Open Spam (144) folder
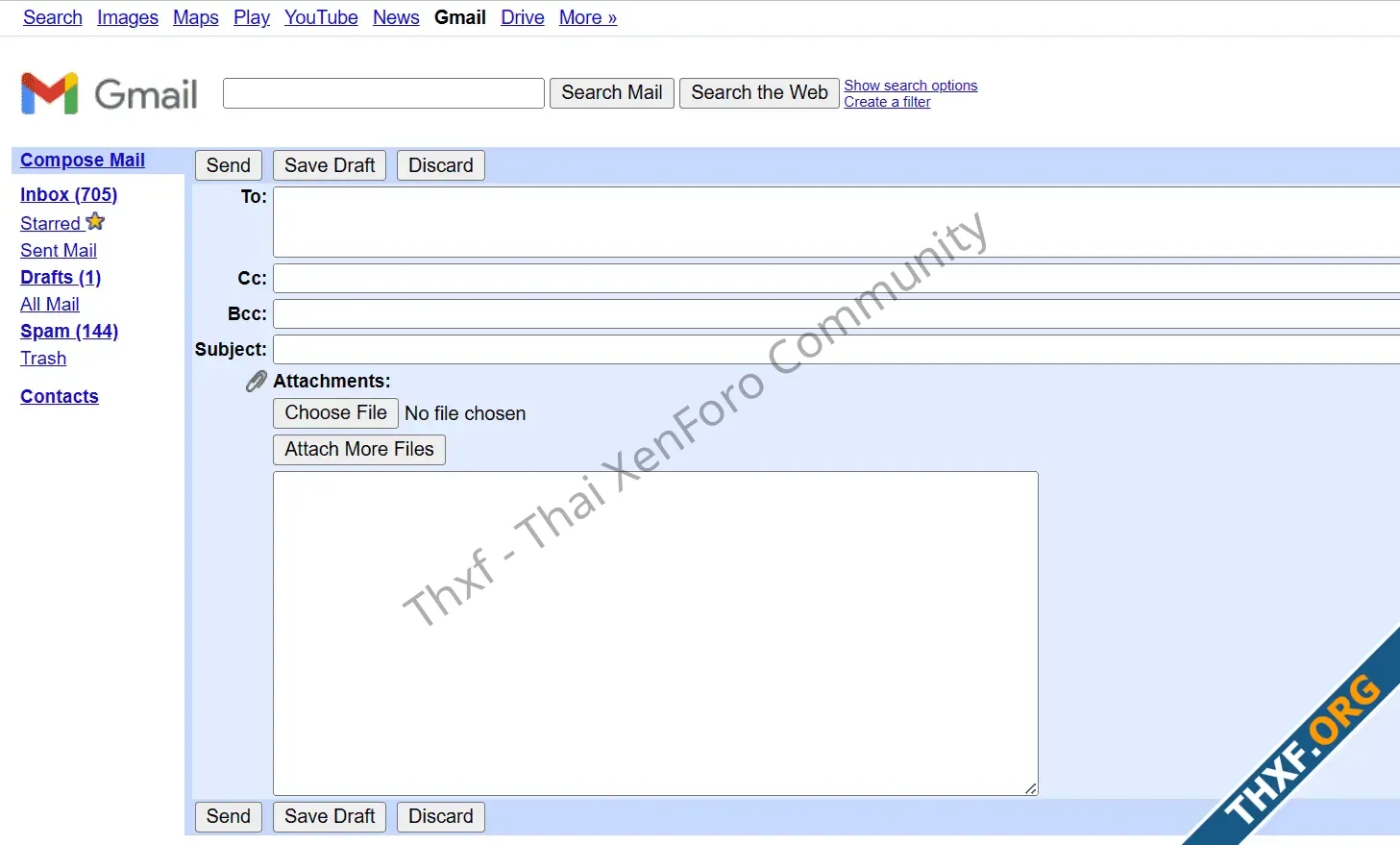Image resolution: width=1400 pixels, height=845 pixels. [x=69, y=332]
